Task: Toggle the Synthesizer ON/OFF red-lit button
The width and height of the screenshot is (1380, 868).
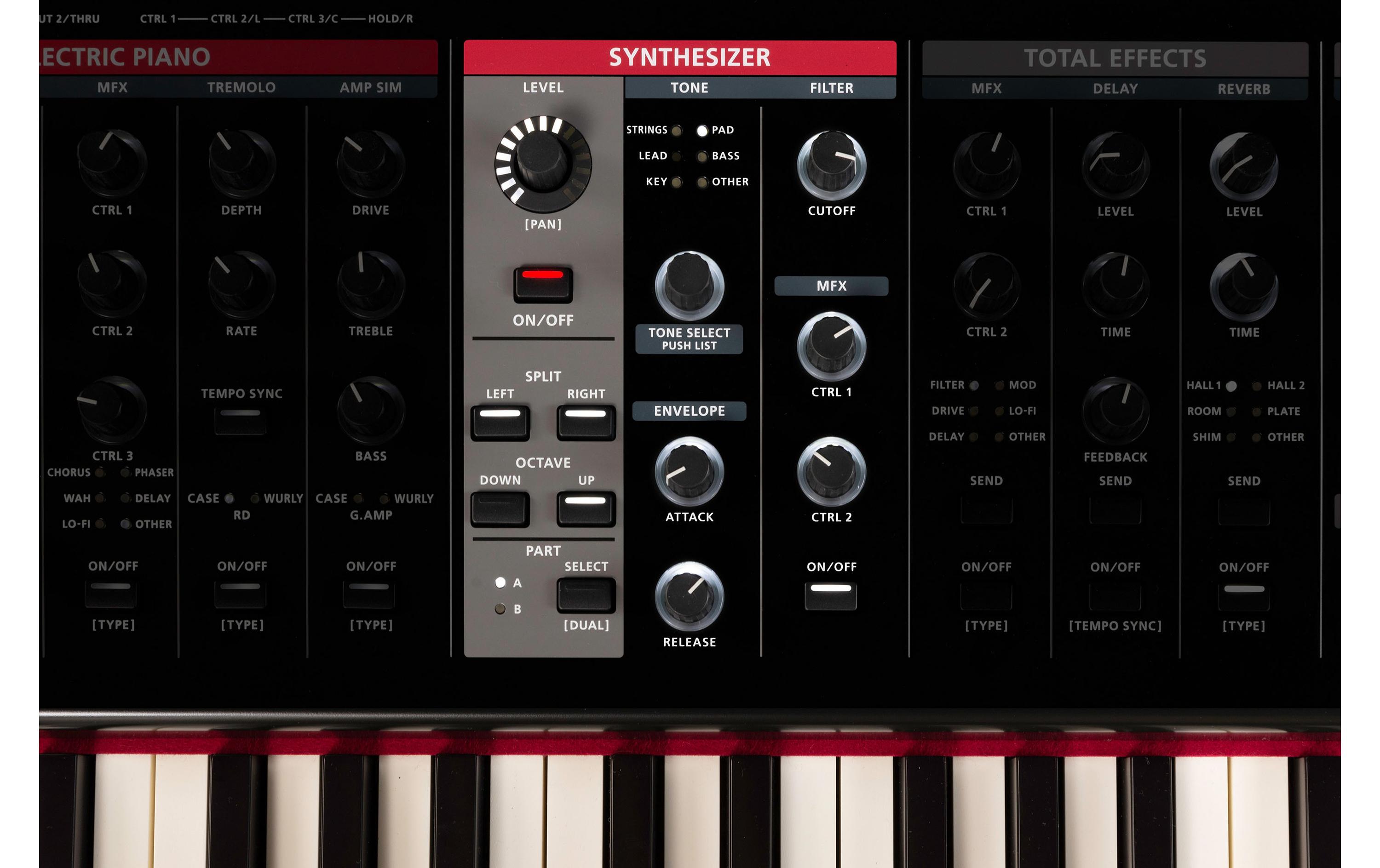Action: [x=543, y=284]
